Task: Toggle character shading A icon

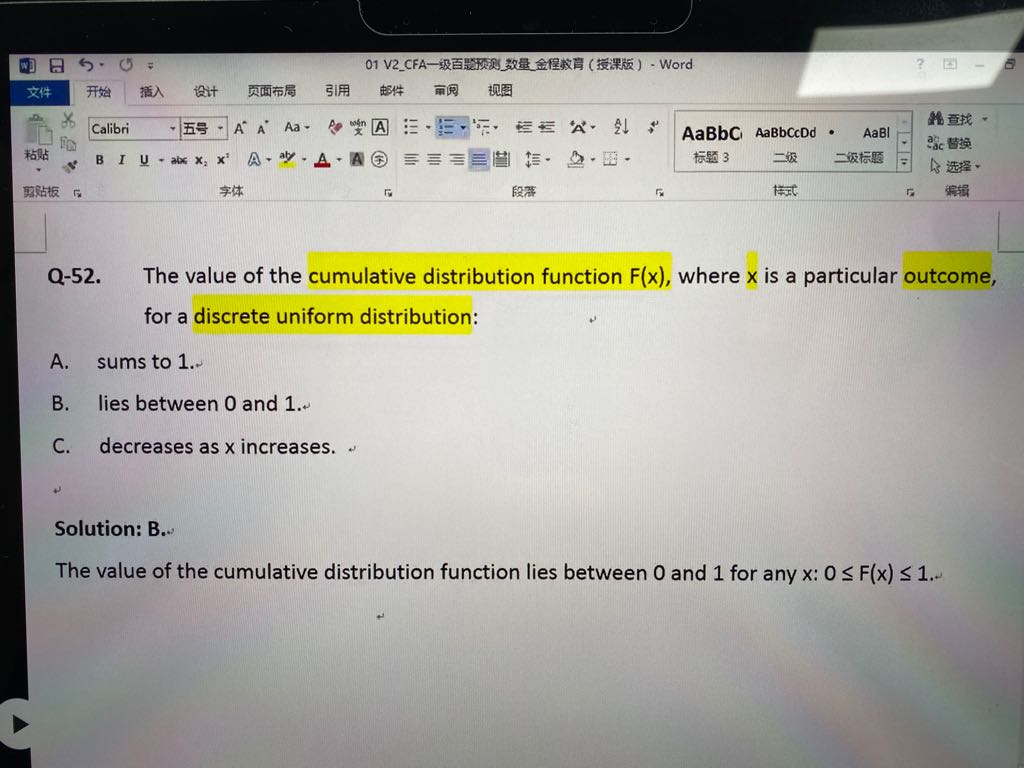Action: 357,159
